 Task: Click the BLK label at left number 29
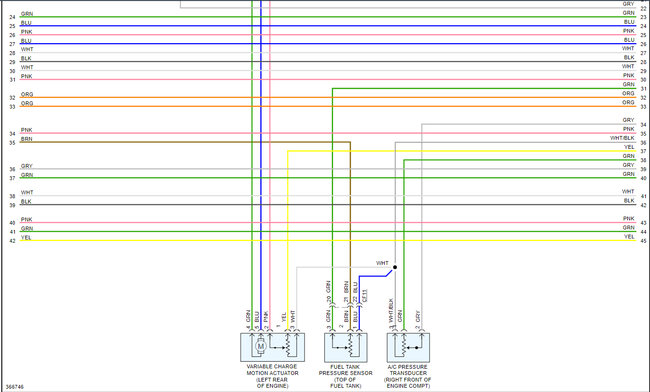pos(26,58)
